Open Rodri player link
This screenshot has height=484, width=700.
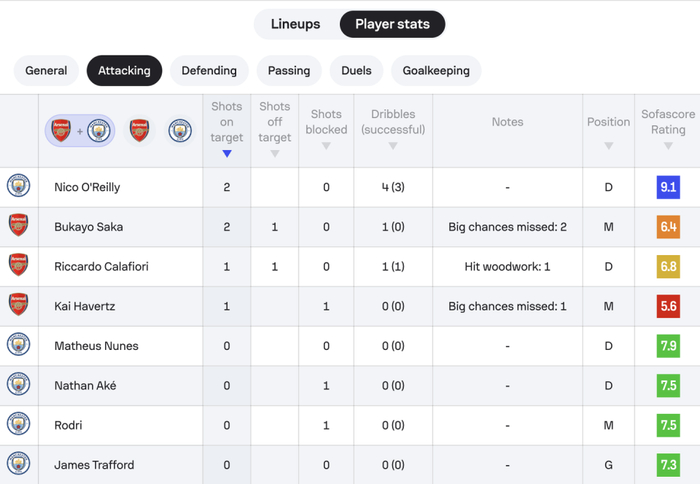(x=69, y=425)
